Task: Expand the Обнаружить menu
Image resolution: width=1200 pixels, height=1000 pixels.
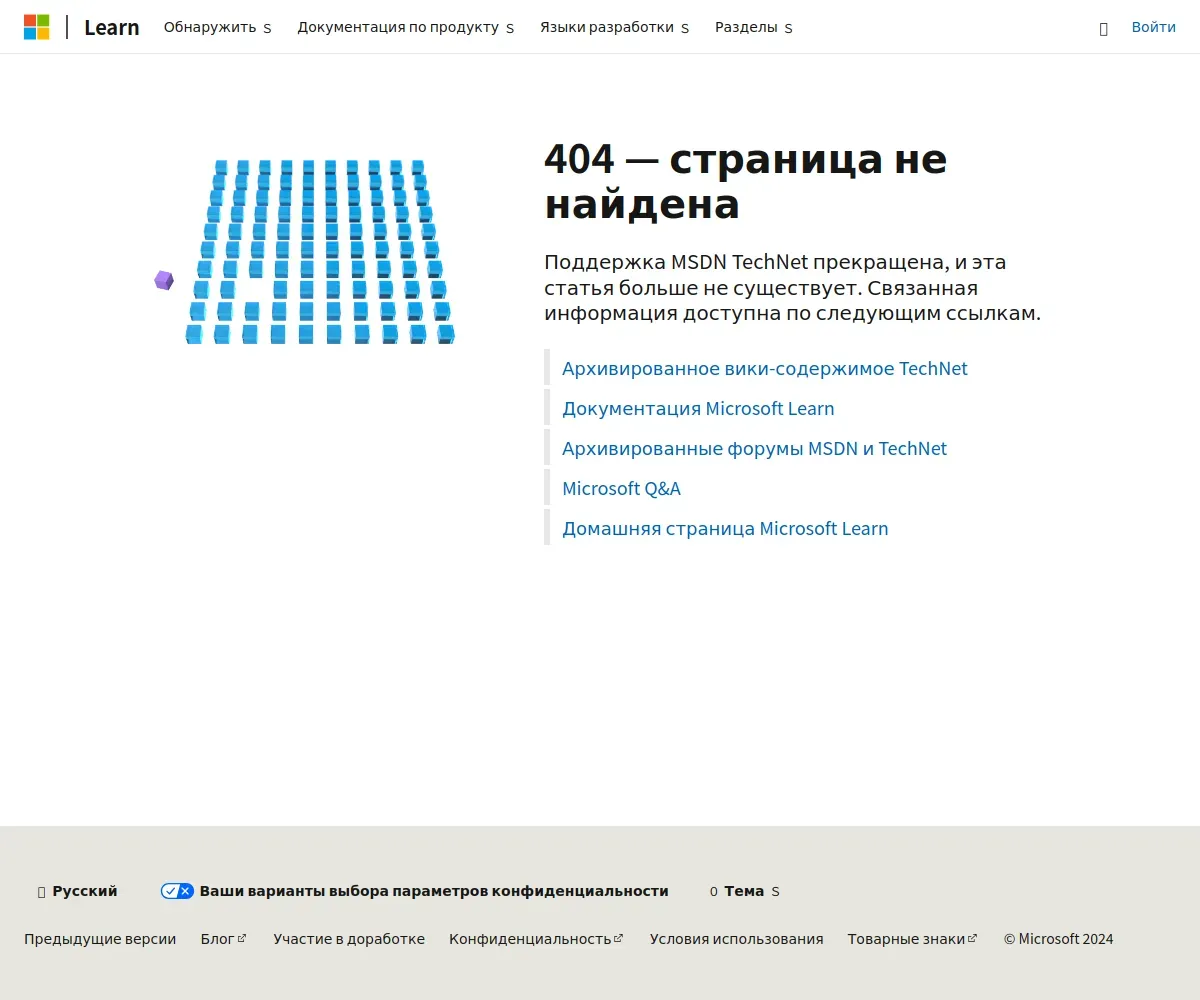Action: coord(217,28)
